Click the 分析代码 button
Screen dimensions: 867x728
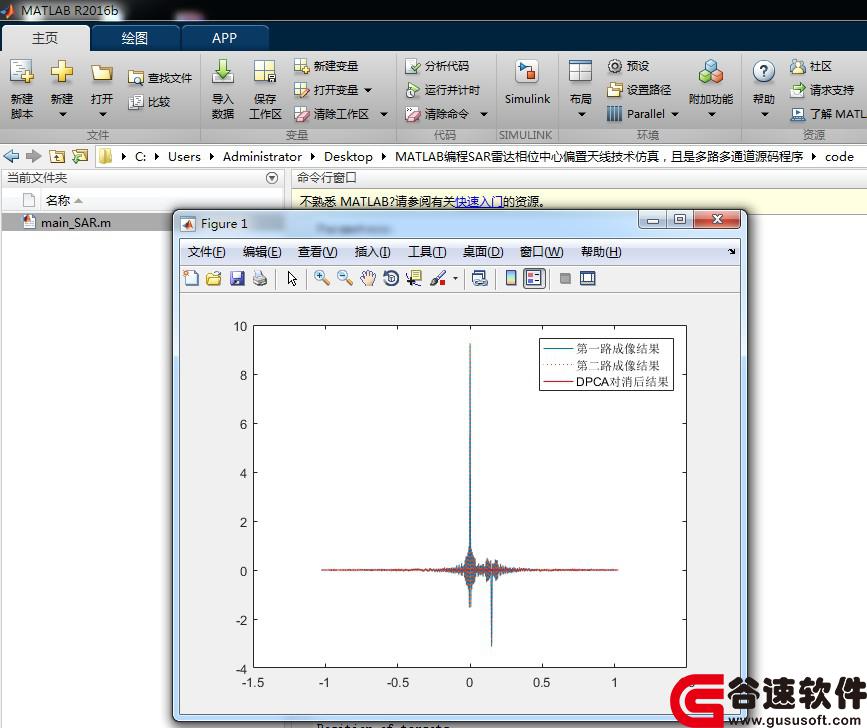coord(437,66)
